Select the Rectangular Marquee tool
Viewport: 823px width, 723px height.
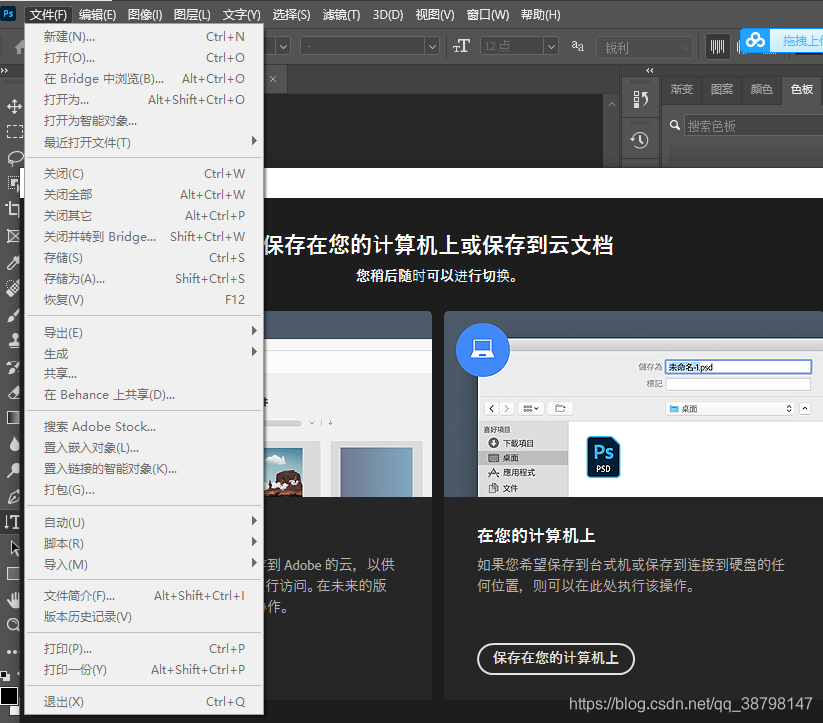click(14, 131)
